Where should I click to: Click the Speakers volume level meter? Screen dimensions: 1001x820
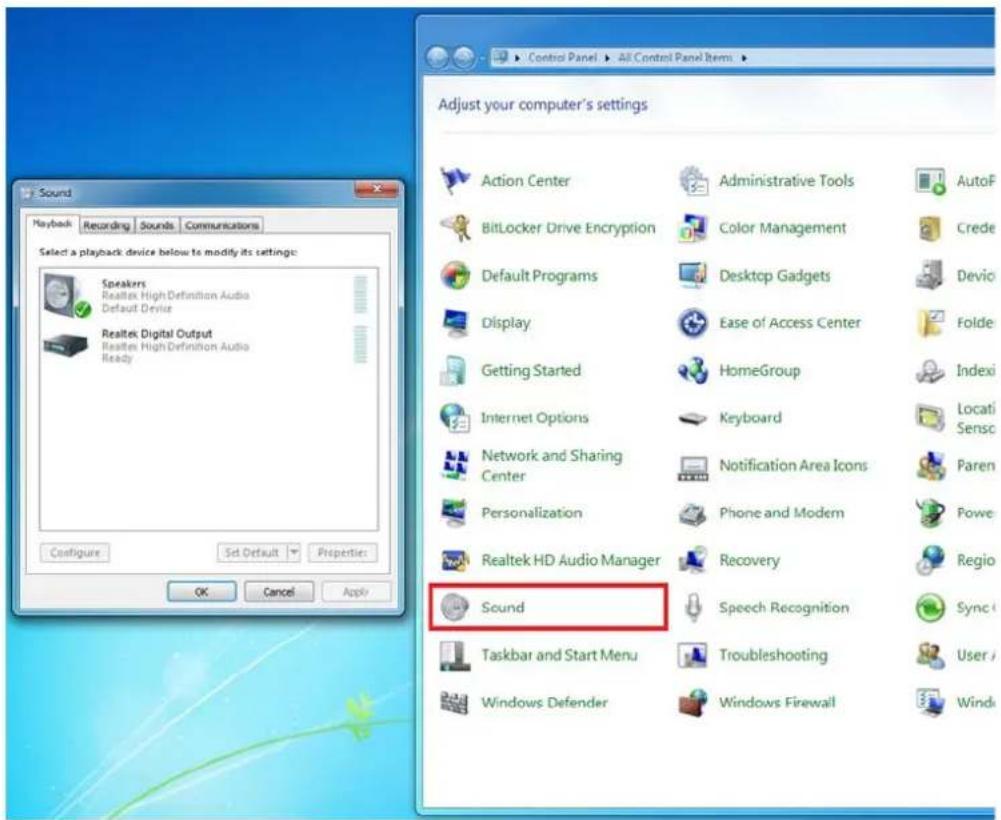(x=361, y=294)
